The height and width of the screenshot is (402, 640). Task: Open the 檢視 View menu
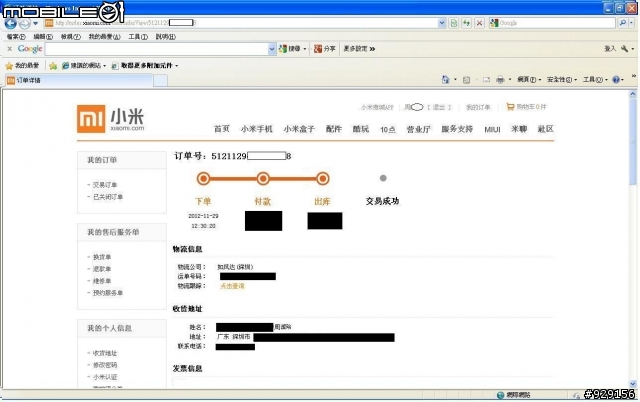point(71,37)
